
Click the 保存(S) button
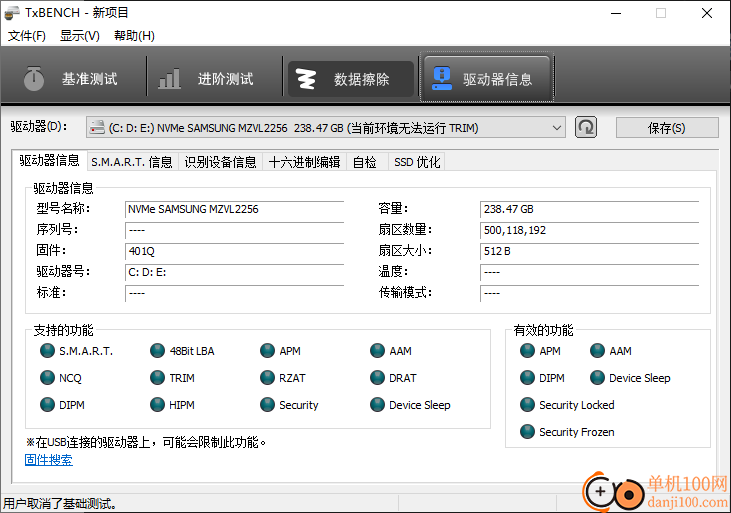(x=667, y=128)
